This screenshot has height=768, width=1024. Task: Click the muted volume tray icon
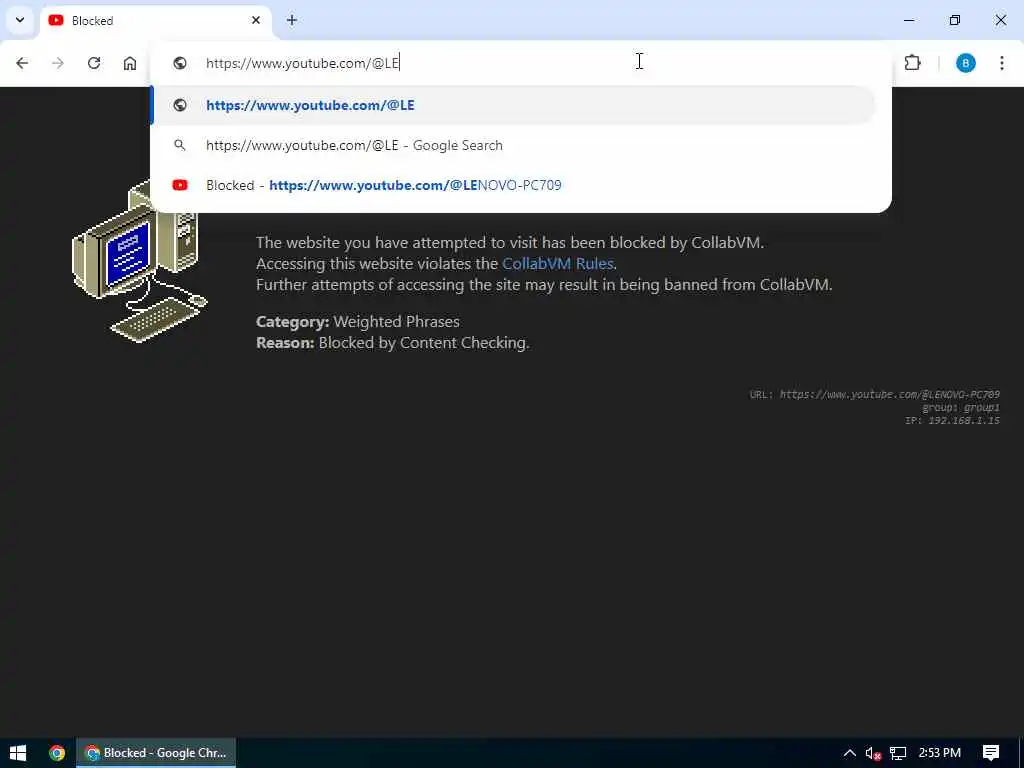873,753
